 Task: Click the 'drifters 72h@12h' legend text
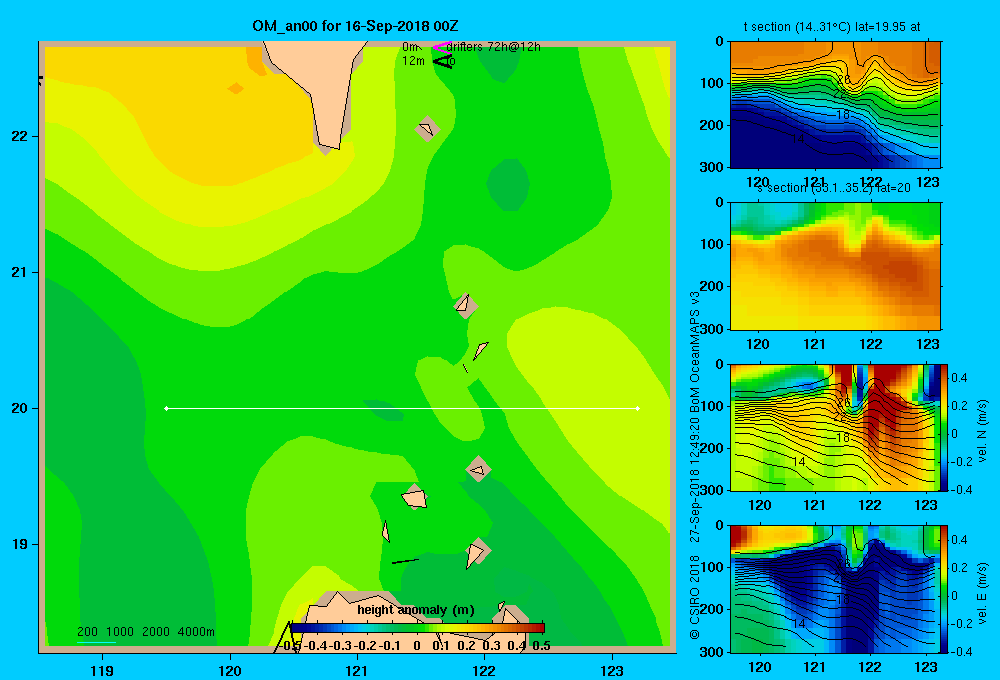tap(493, 47)
